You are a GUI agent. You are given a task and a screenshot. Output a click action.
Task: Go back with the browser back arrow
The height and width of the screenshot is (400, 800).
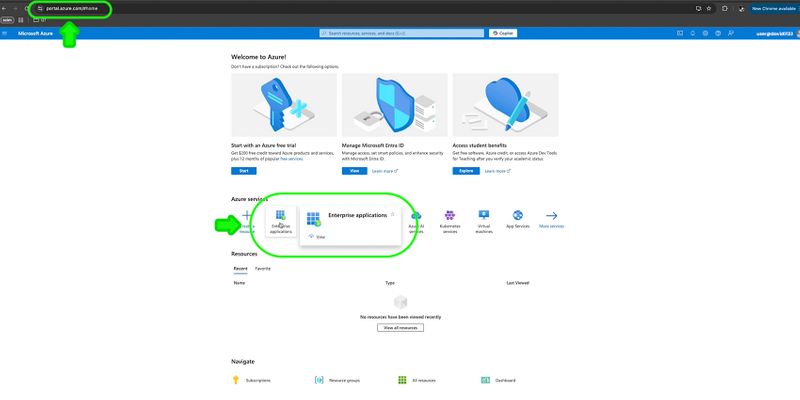click(x=4, y=9)
